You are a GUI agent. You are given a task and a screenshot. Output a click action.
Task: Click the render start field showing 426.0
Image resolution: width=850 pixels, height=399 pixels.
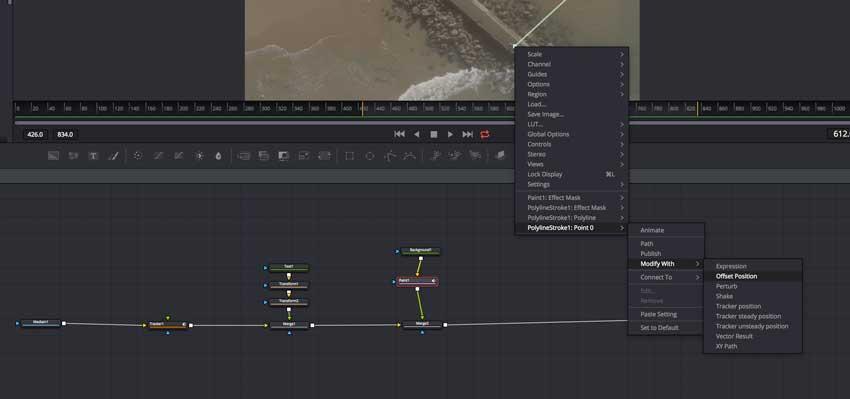(x=35, y=134)
